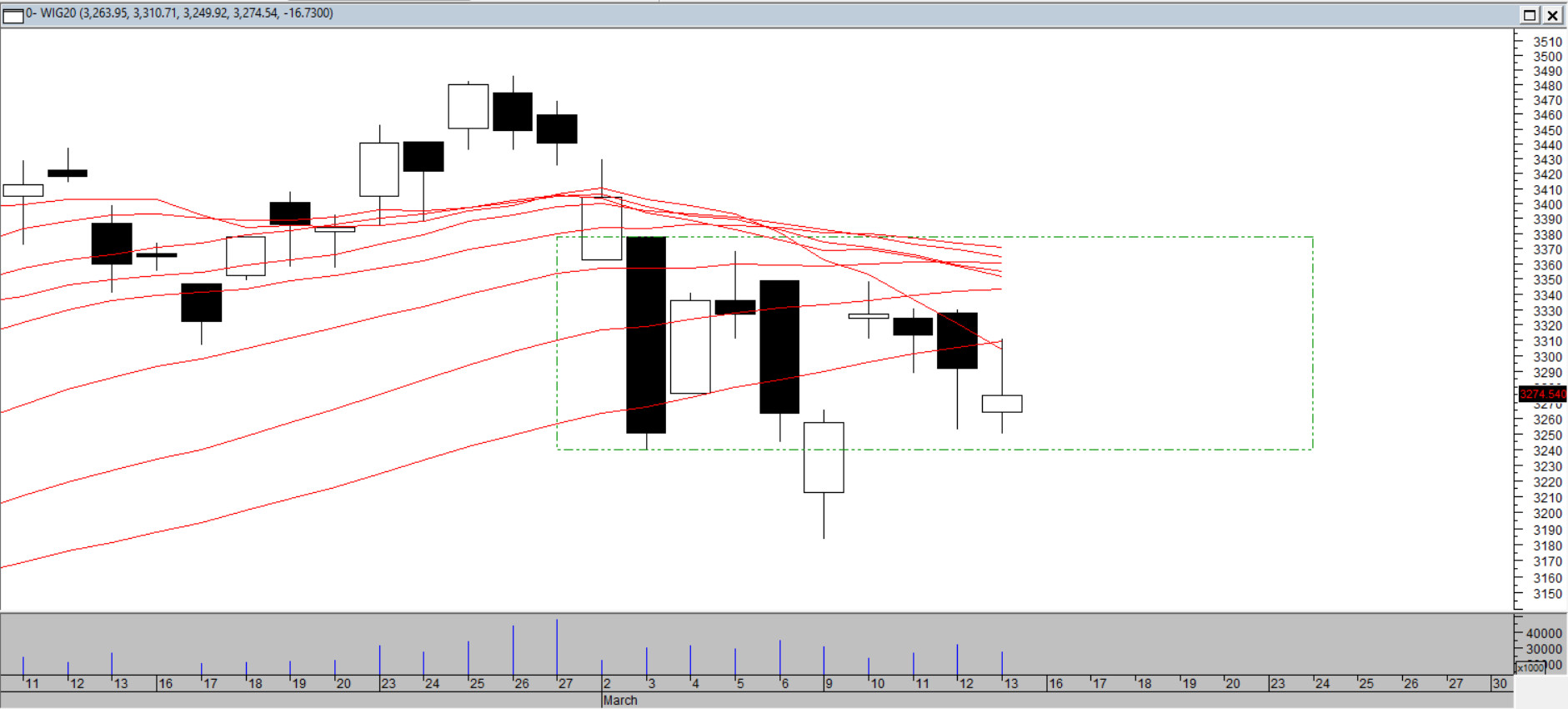The image size is (1568, 709).
Task: Click the 3150 price level on the axis
Action: 1547,594
